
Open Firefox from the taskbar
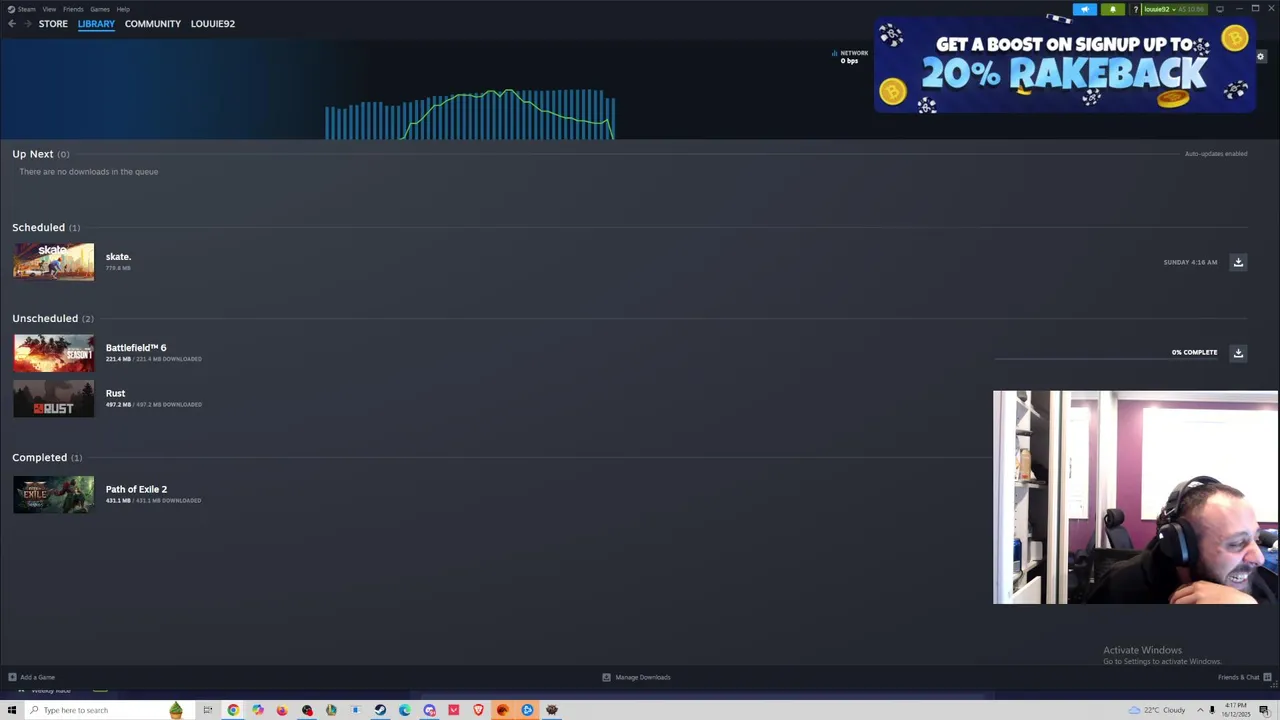(282, 710)
